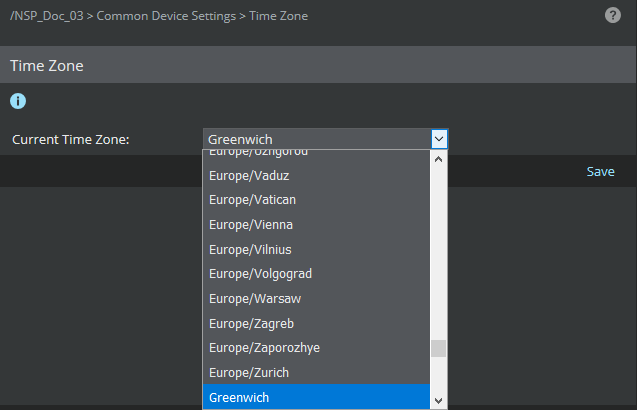Open the help question mark icon
Image resolution: width=637 pixels, height=410 pixels.
[613, 15]
